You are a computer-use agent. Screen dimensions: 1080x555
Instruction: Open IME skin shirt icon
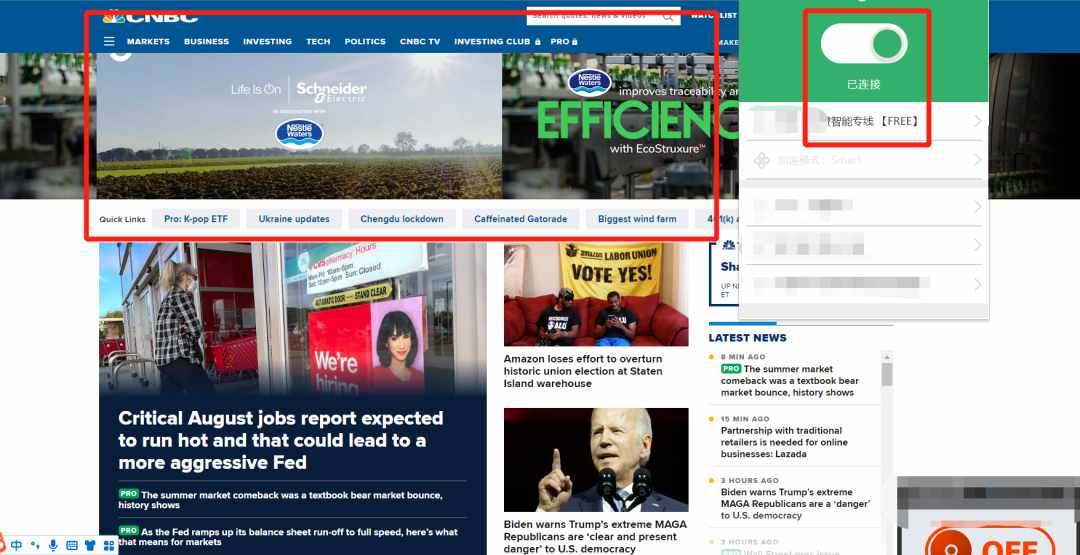[90, 545]
